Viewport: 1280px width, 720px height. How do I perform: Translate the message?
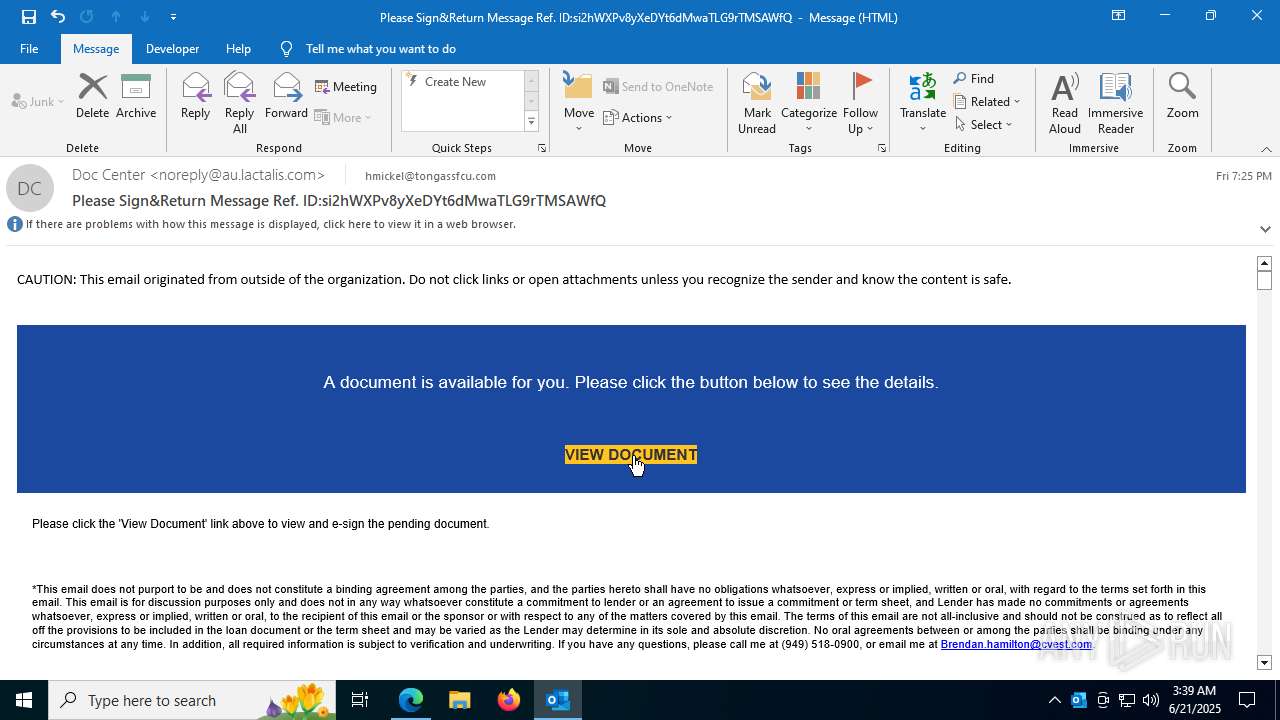pyautogui.click(x=923, y=103)
